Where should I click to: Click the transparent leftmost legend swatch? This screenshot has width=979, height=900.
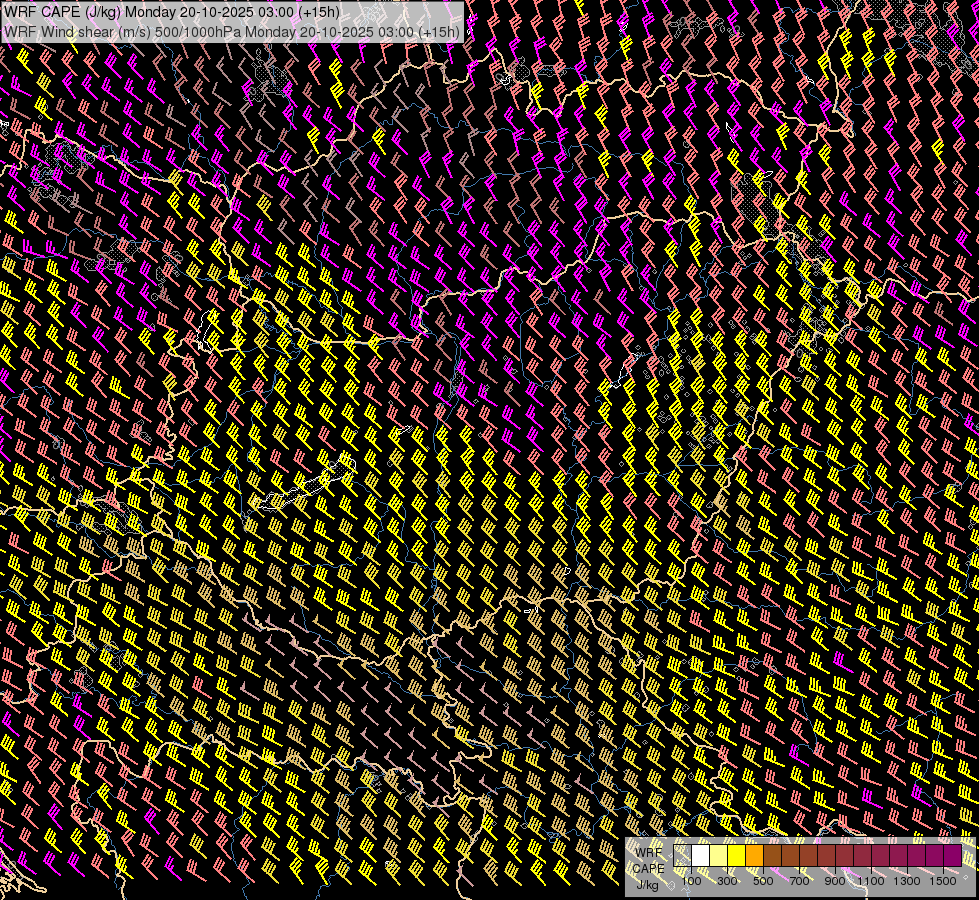click(x=683, y=856)
